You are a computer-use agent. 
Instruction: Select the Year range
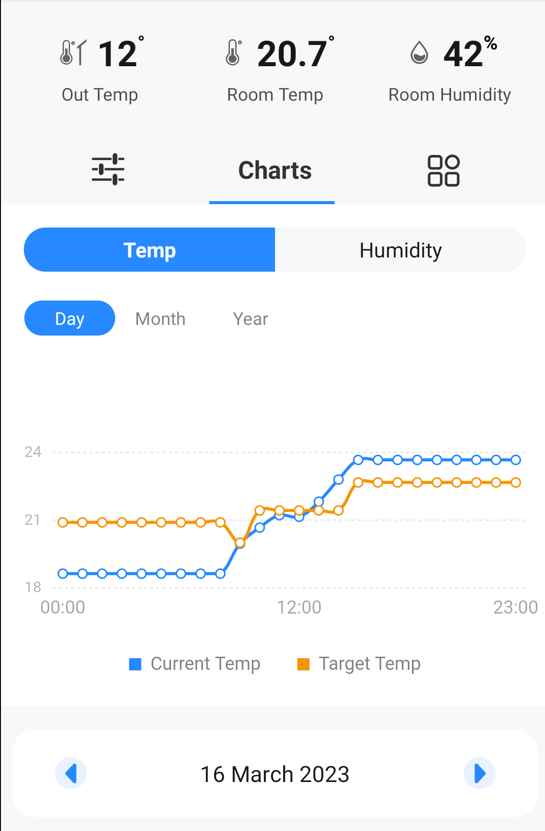[x=250, y=319]
